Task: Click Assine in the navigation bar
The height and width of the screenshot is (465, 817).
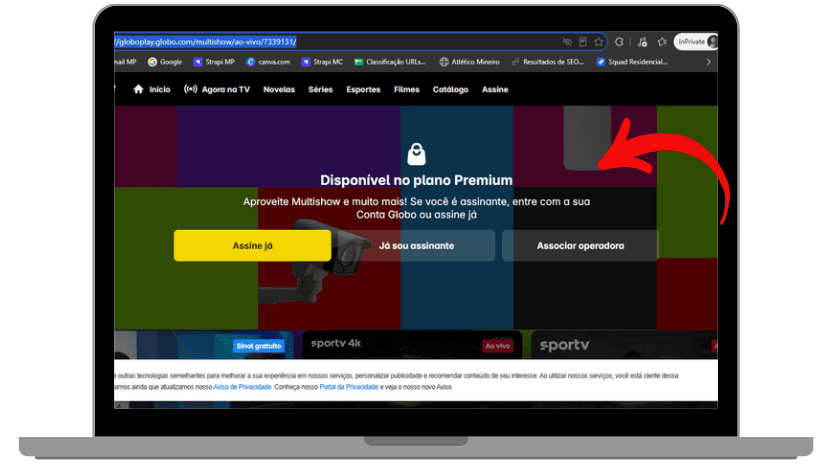Action: [x=495, y=90]
